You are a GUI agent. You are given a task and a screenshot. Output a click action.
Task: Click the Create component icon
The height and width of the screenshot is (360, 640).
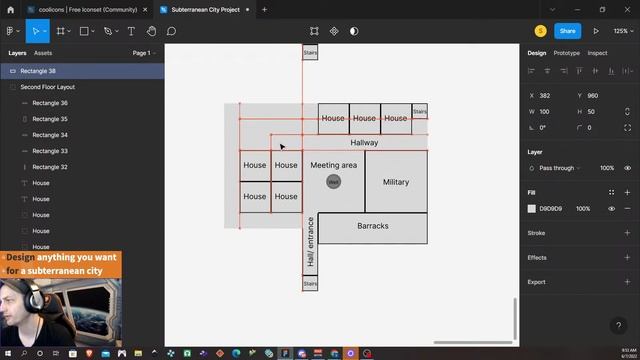pos(334,31)
